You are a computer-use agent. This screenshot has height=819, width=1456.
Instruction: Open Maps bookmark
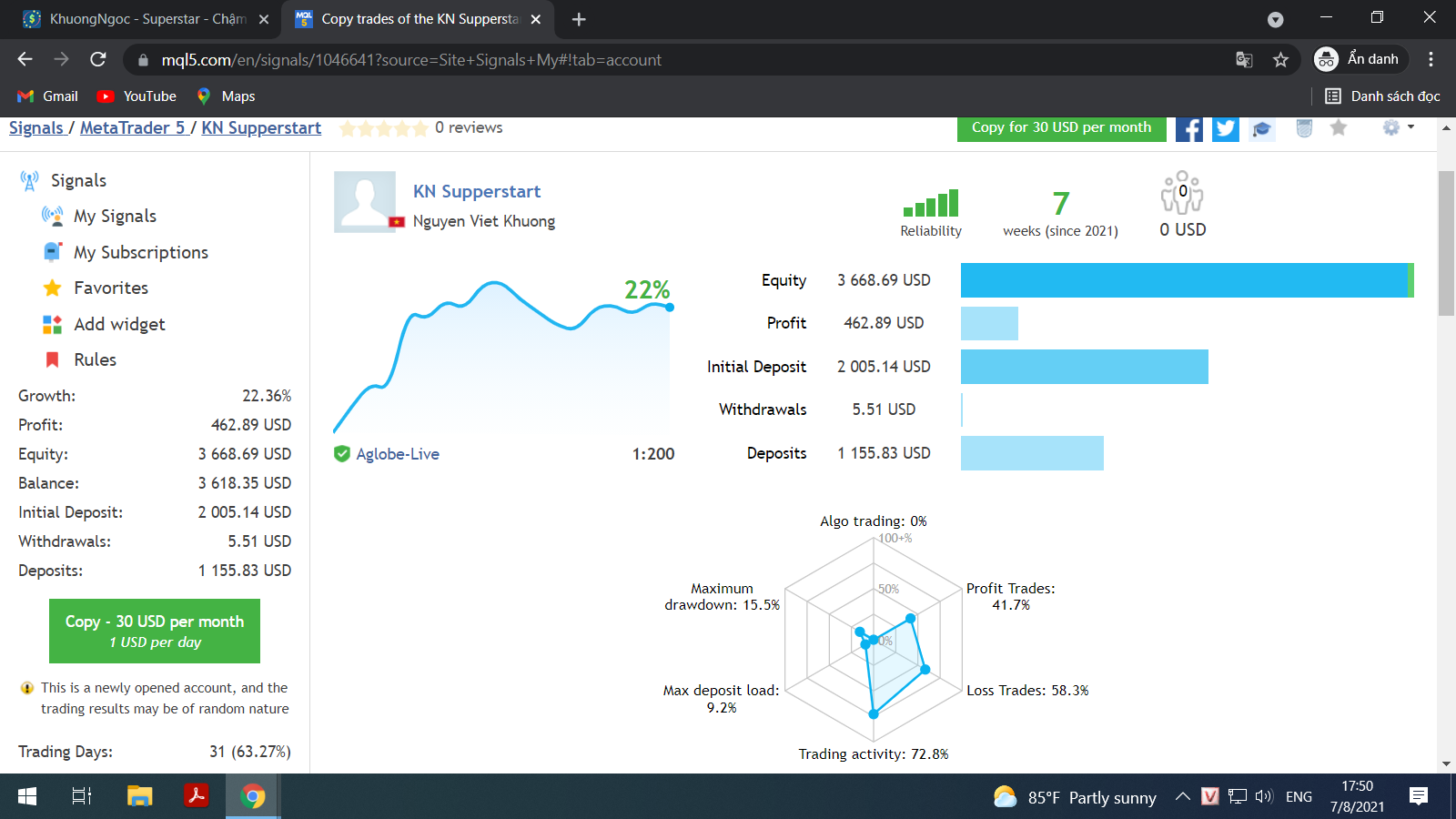coord(226,96)
